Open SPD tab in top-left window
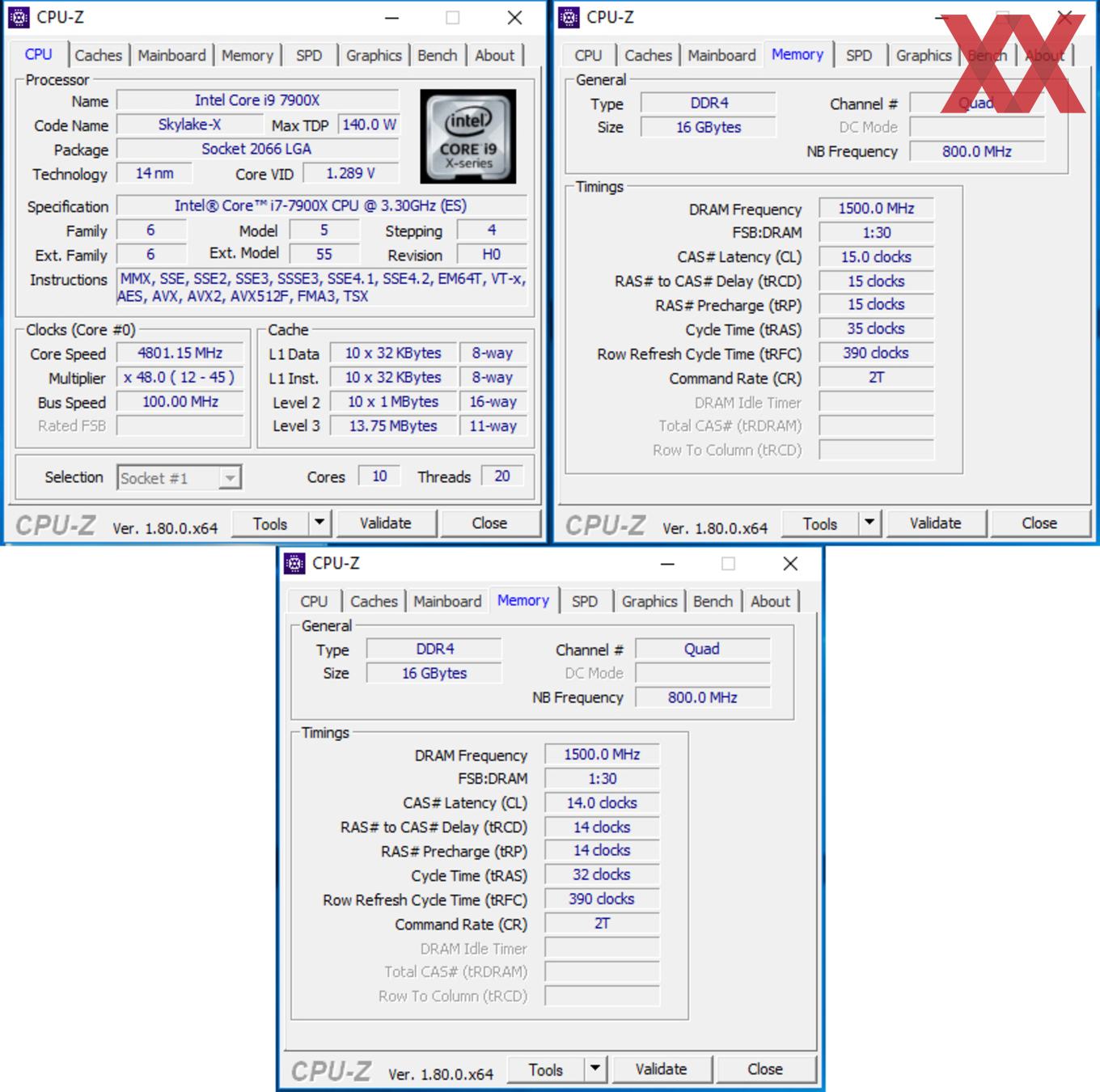This screenshot has height=1092, width=1100. [x=309, y=55]
